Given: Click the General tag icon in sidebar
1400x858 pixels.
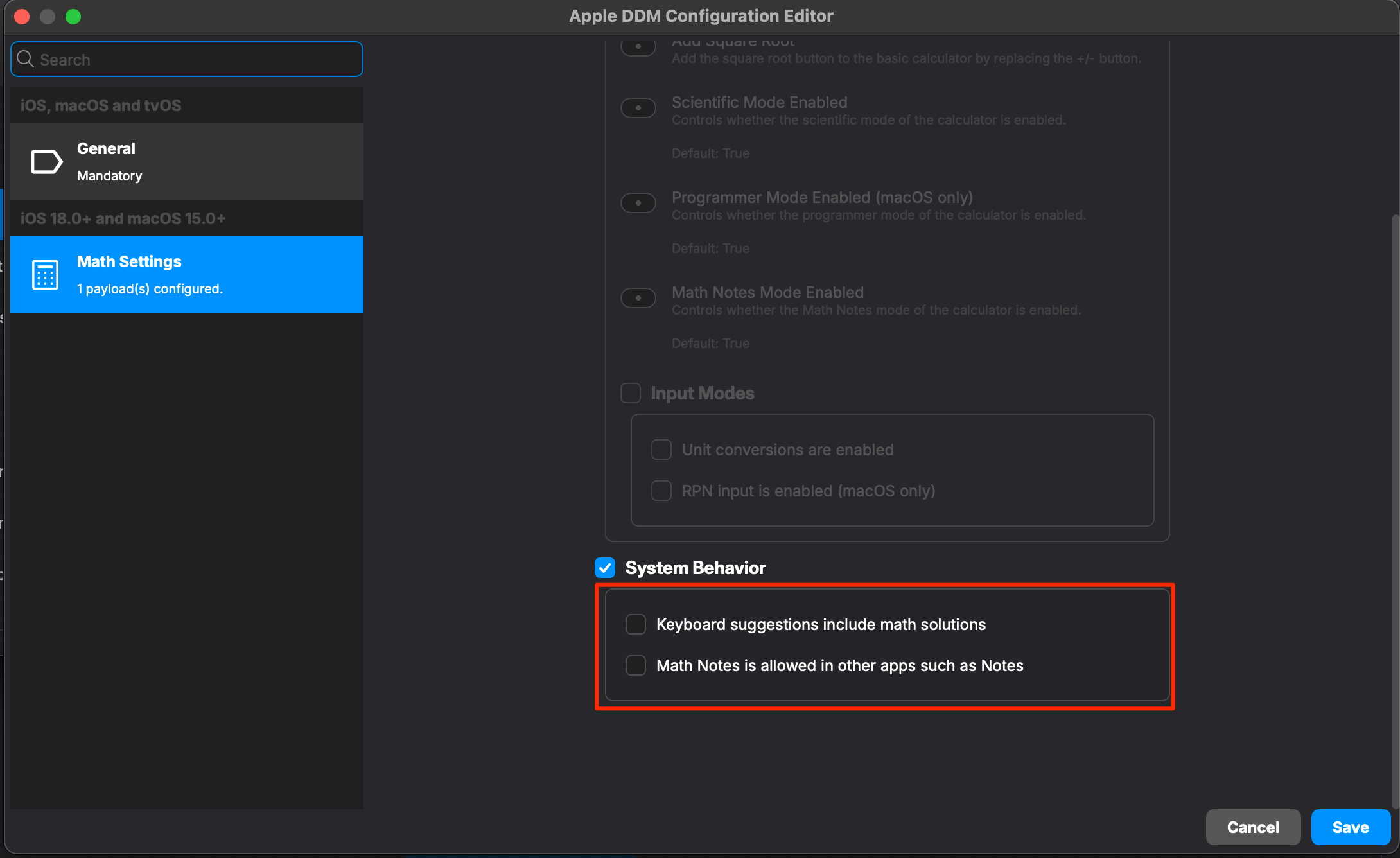Looking at the screenshot, I should [46, 162].
